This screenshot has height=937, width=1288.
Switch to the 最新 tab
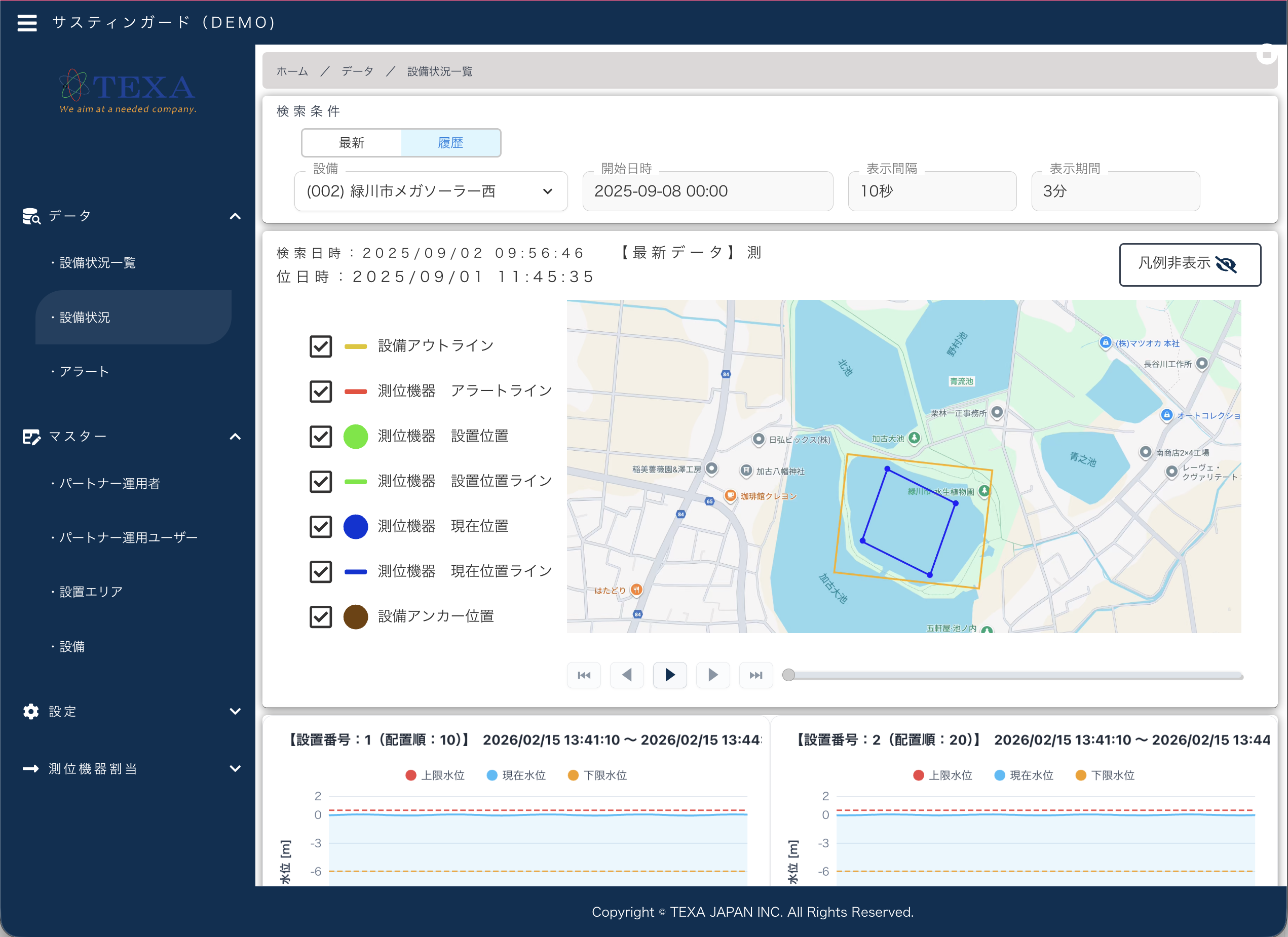(x=352, y=143)
